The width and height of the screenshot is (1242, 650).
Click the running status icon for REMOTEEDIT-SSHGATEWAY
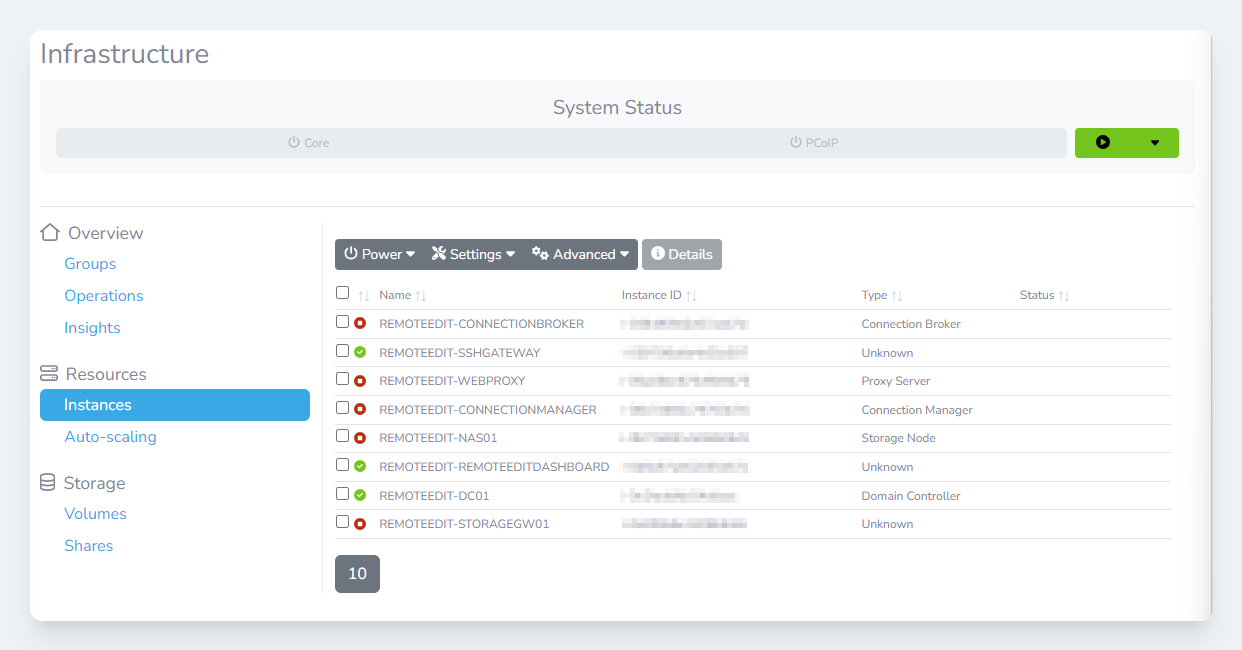(x=360, y=352)
